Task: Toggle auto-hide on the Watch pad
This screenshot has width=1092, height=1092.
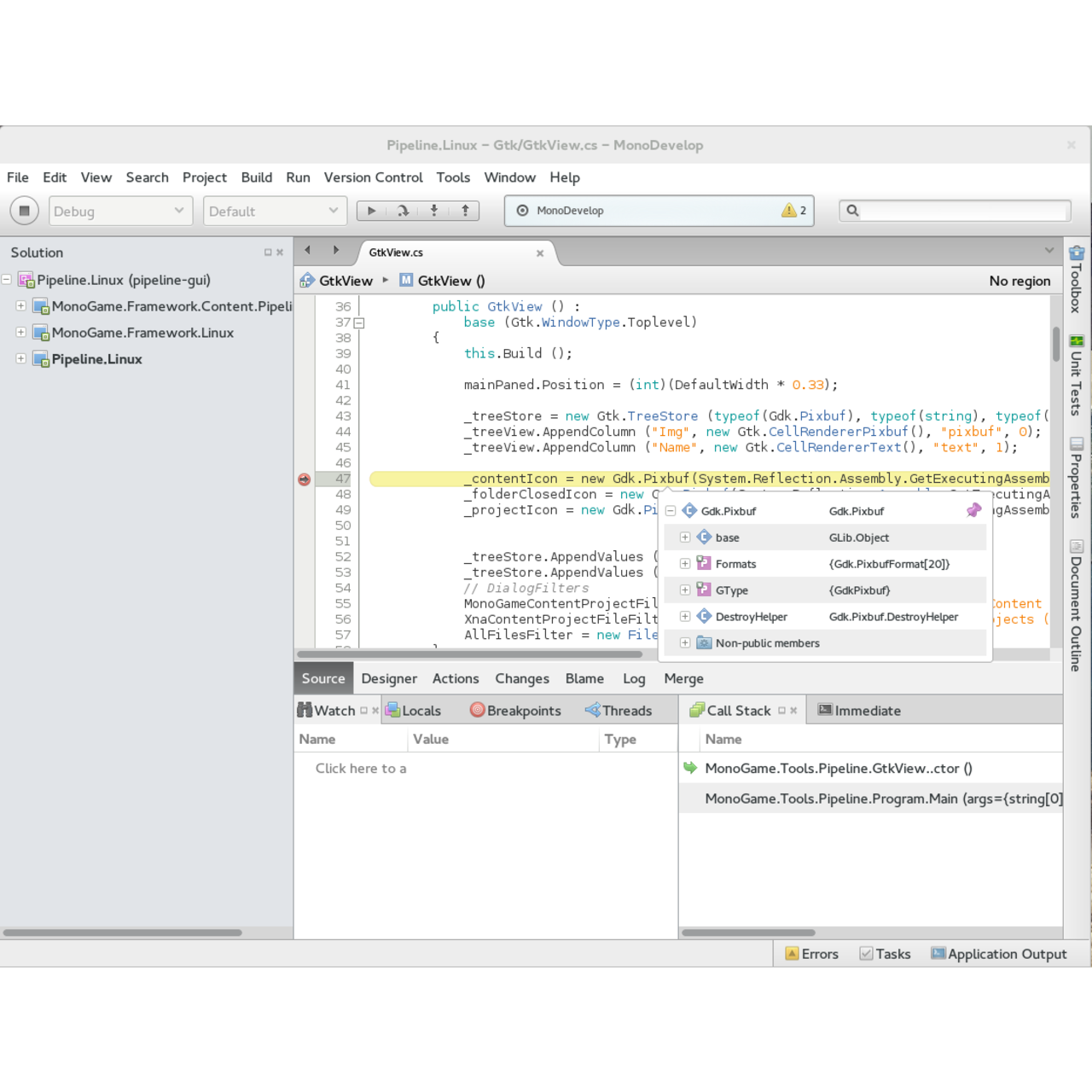Action: point(363,709)
